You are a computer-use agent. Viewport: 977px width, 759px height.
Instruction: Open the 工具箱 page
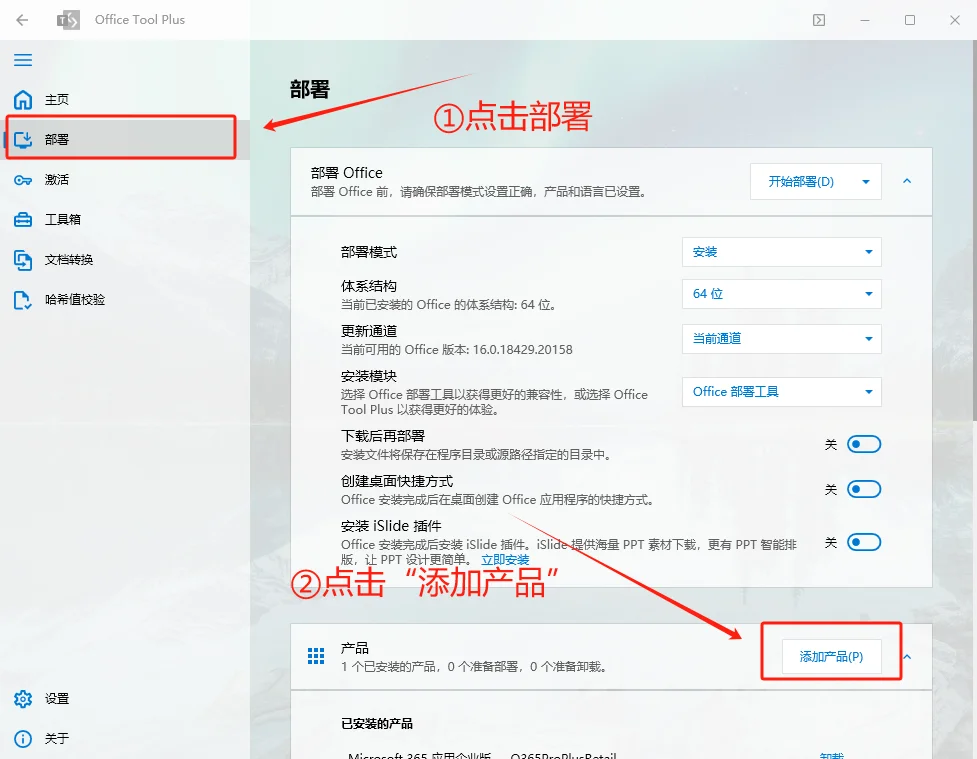coord(125,219)
